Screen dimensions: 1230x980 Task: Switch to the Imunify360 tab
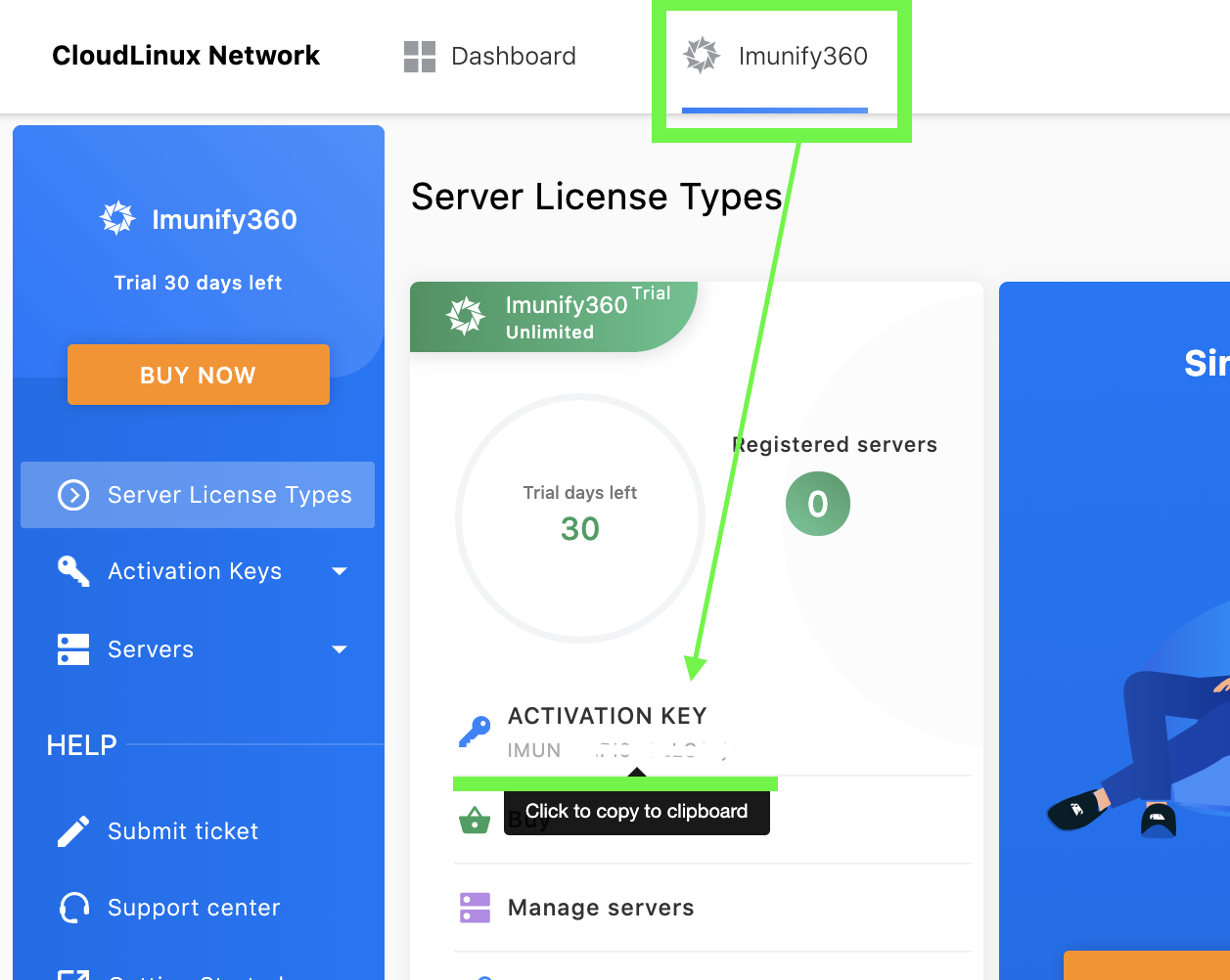[x=802, y=57]
